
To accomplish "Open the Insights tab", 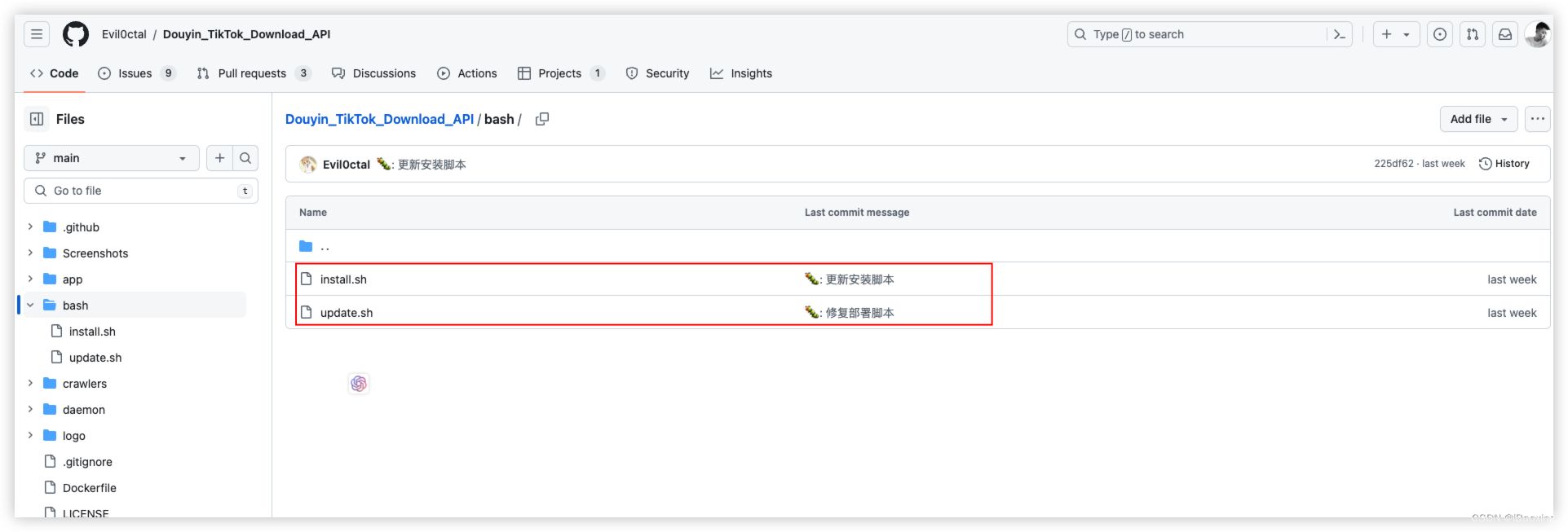I will (x=741, y=73).
